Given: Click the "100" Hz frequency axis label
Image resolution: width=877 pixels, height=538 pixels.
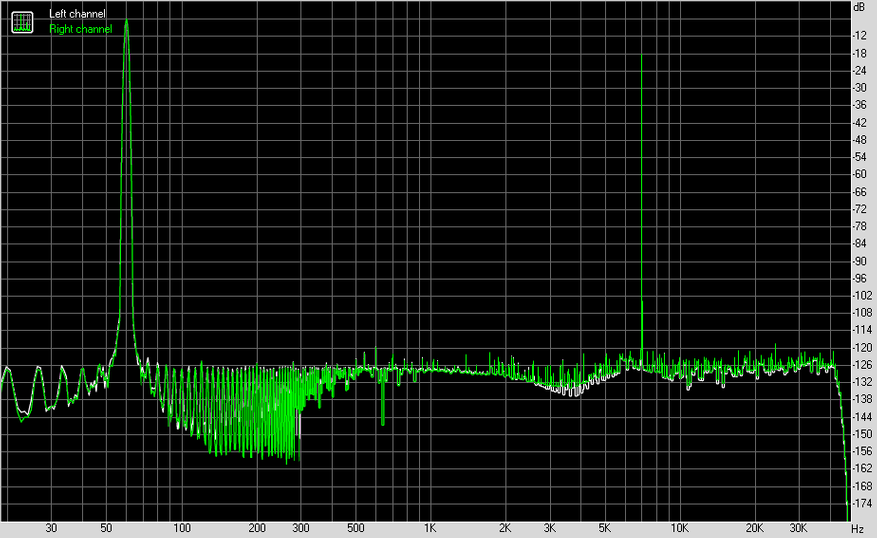Looking at the screenshot, I should tap(182, 528).
